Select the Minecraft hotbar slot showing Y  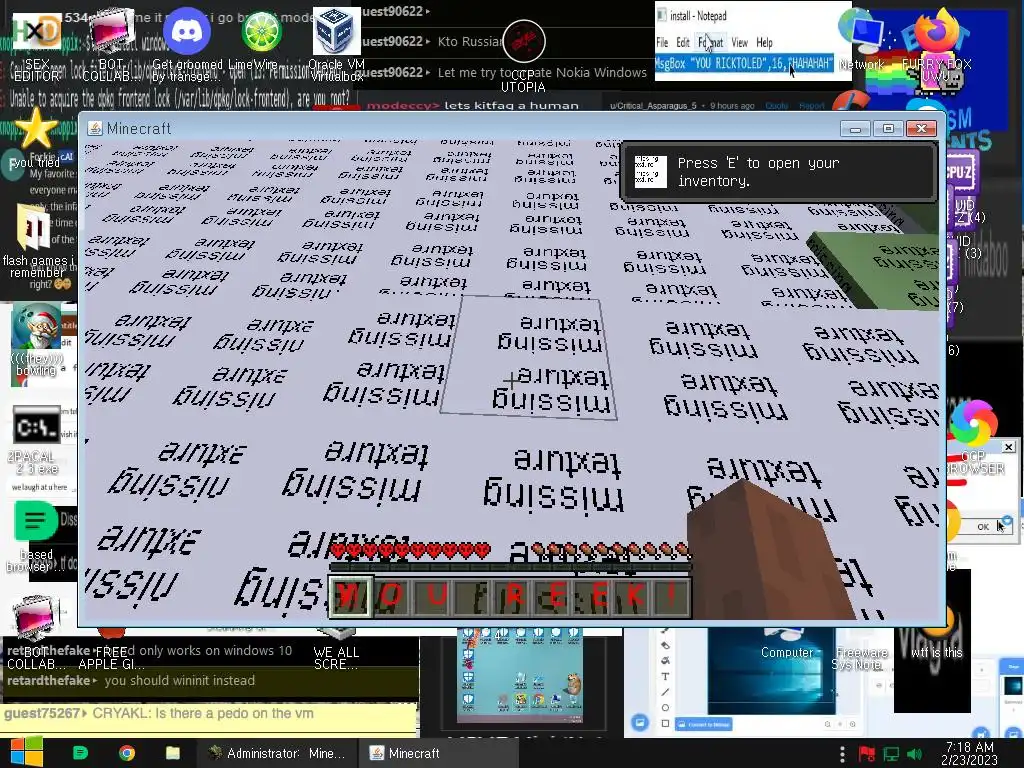point(351,596)
